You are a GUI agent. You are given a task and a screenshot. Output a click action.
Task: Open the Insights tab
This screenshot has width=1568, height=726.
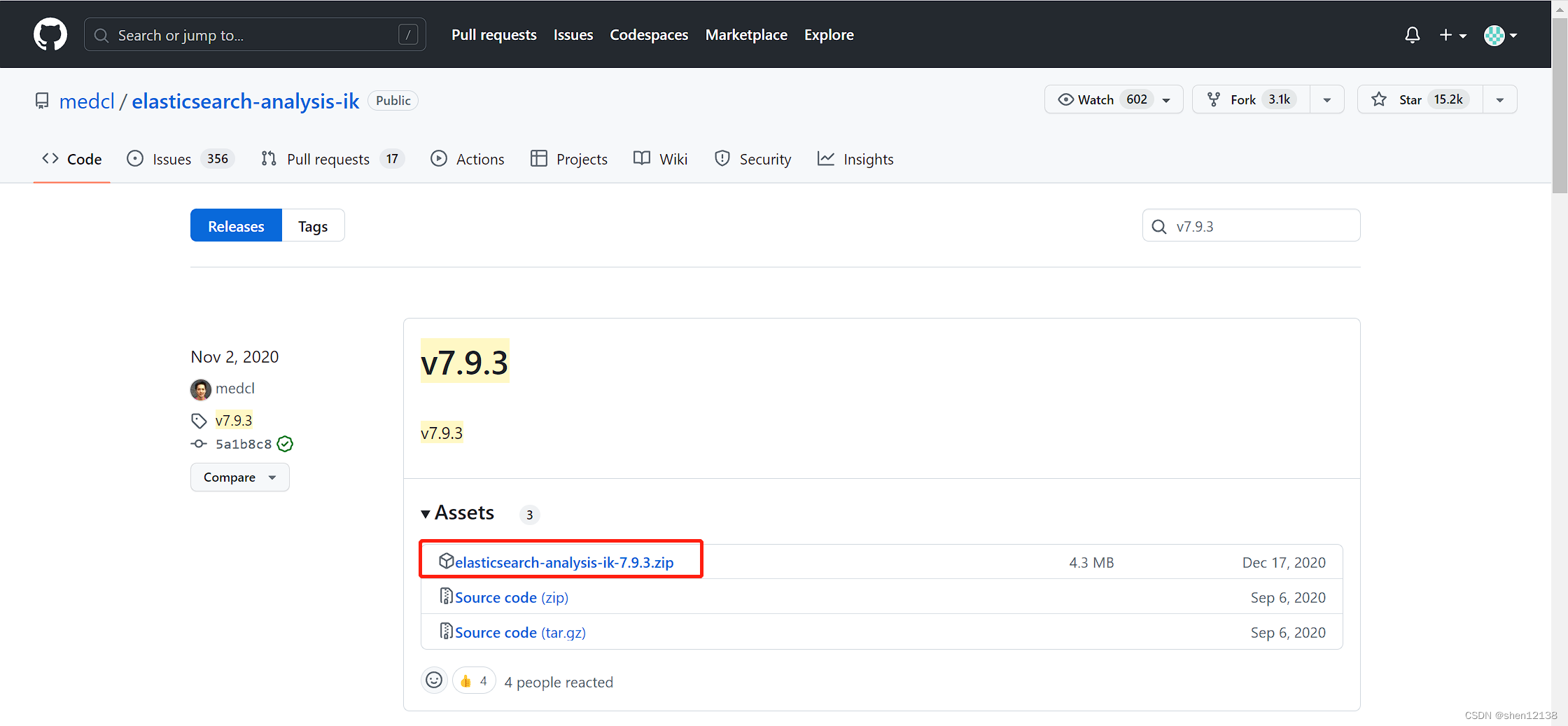(855, 159)
